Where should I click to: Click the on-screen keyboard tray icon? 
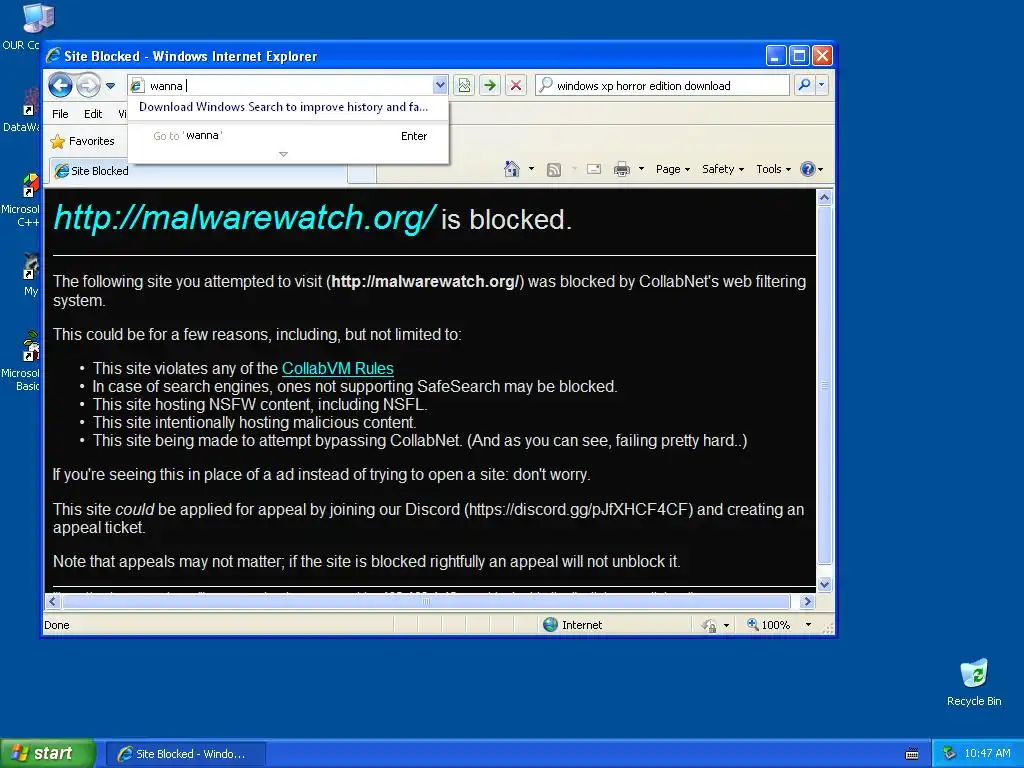point(912,754)
